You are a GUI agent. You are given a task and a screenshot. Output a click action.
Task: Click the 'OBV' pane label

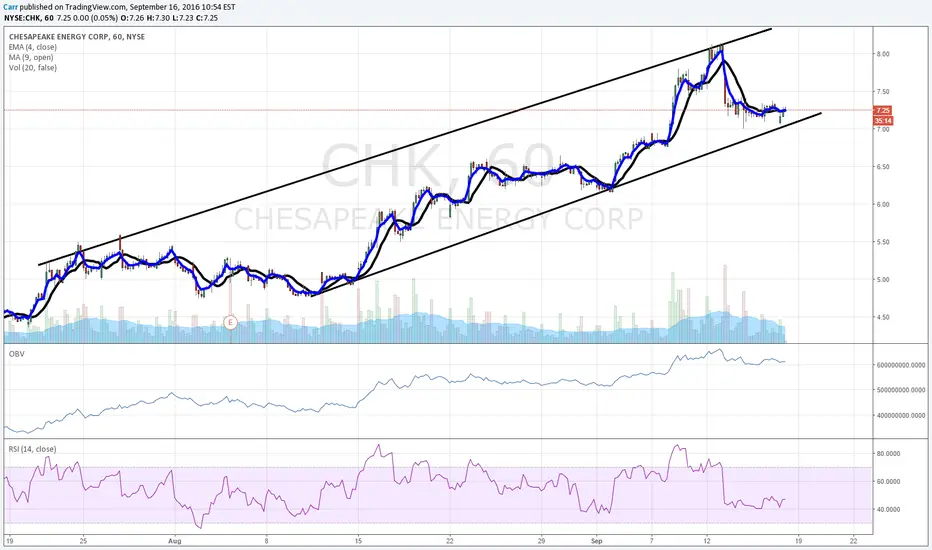(x=16, y=354)
